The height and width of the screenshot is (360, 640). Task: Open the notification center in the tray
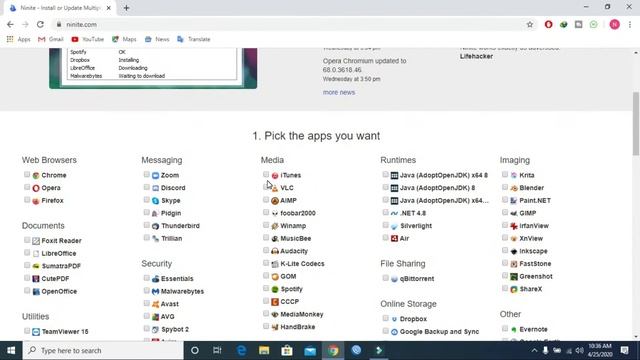[x=624, y=351]
